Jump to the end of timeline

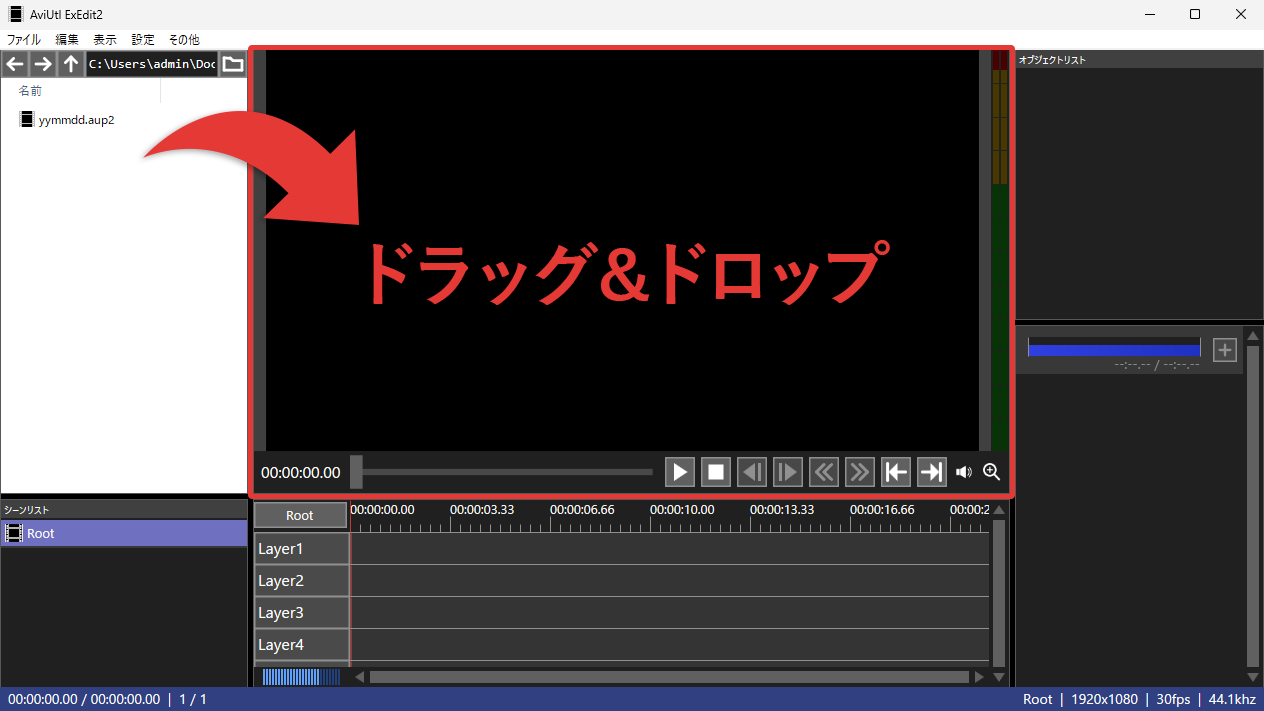[932, 472]
